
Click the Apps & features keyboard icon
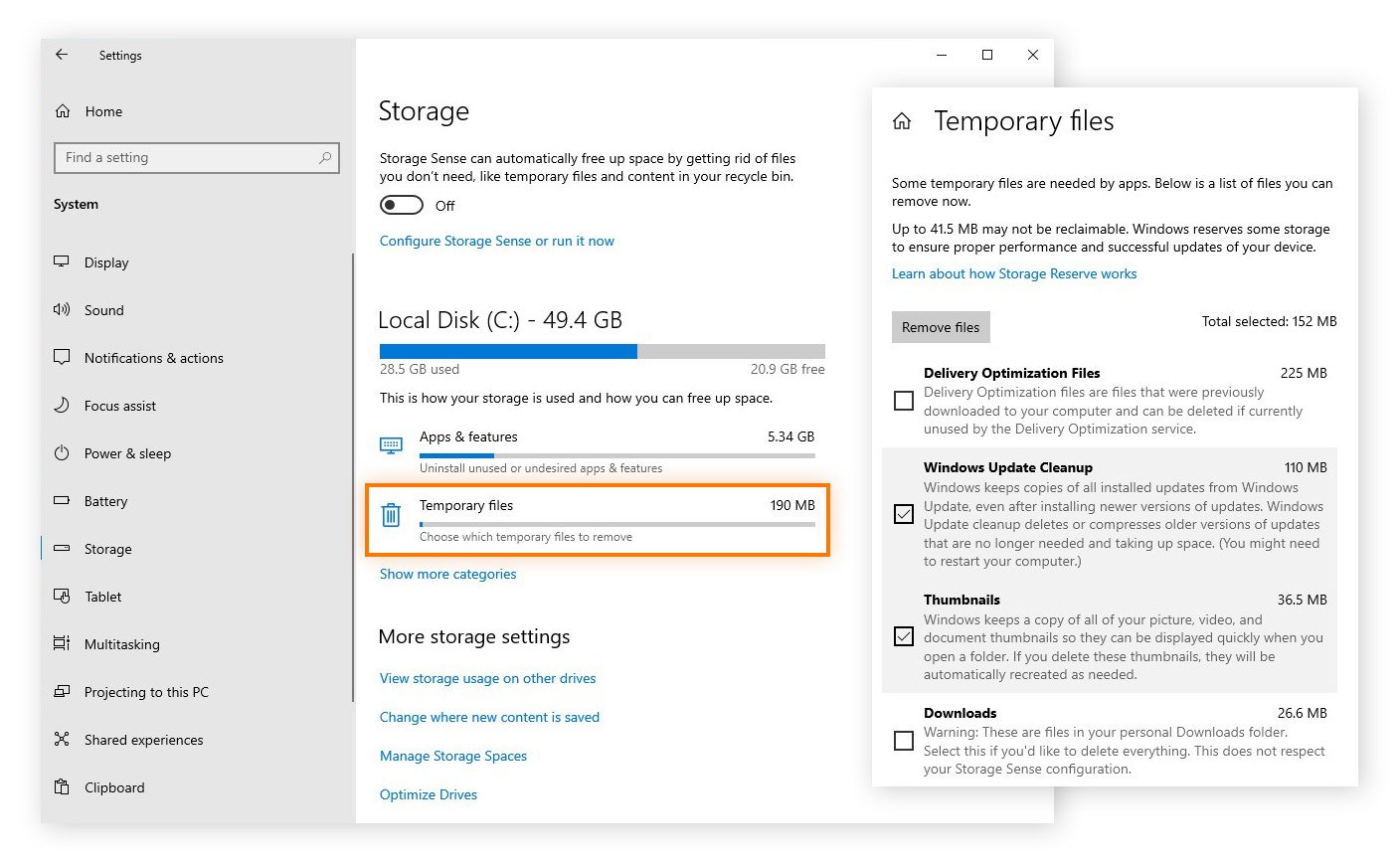pos(391,445)
